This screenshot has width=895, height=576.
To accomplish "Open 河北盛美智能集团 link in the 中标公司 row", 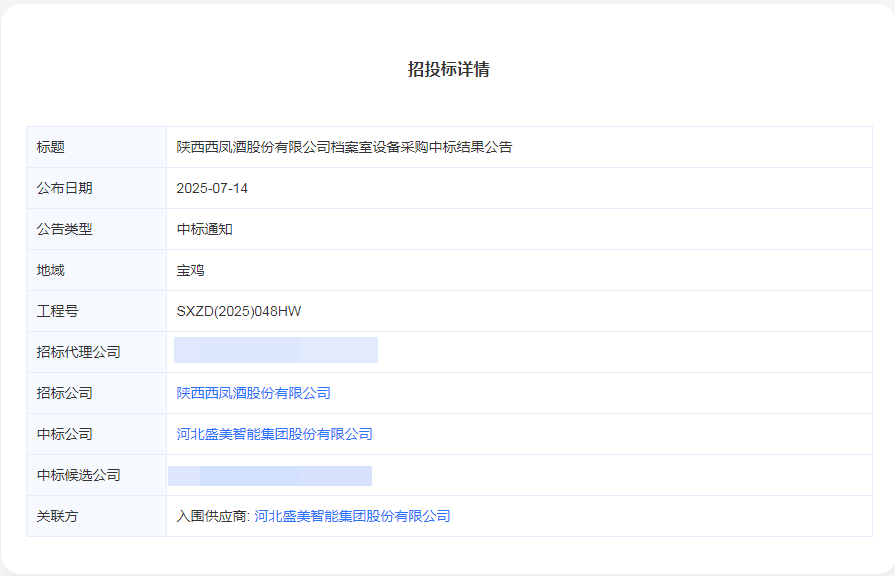I will (274, 434).
